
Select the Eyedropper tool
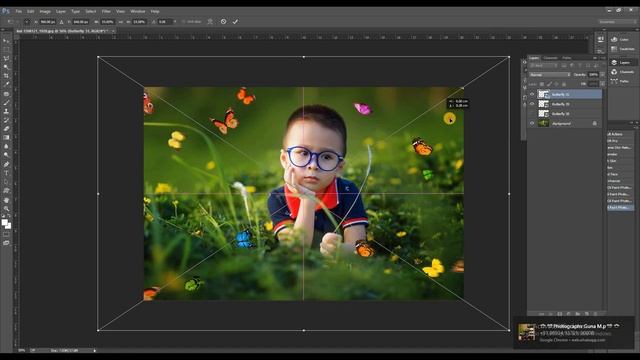coord(6,84)
